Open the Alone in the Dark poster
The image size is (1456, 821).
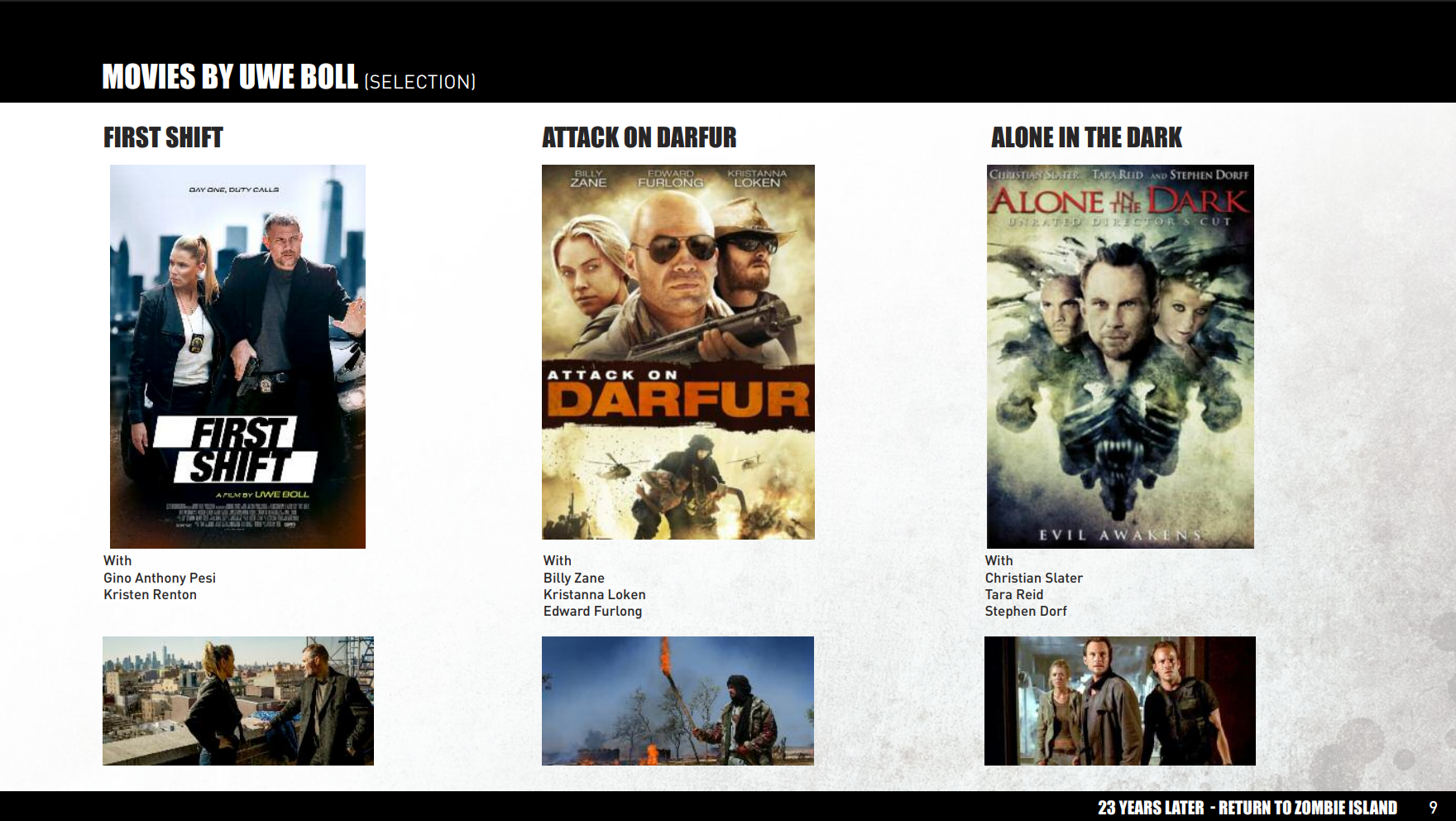point(1120,356)
